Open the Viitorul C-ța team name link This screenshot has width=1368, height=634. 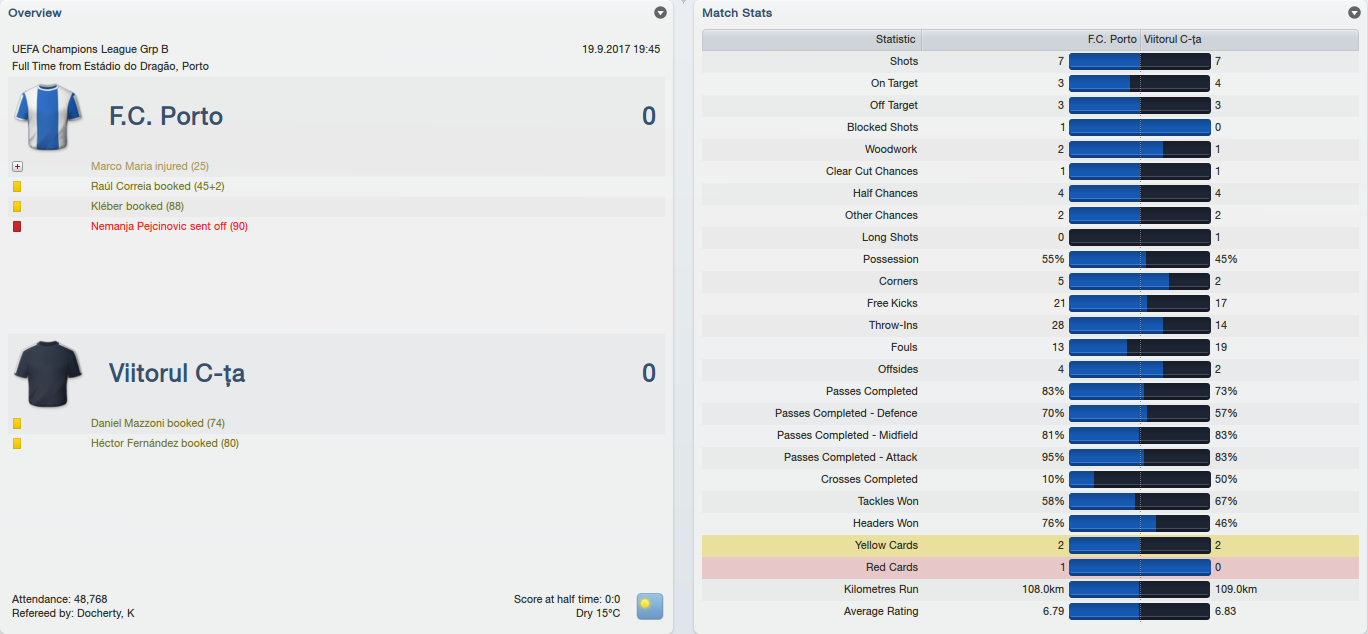177,374
